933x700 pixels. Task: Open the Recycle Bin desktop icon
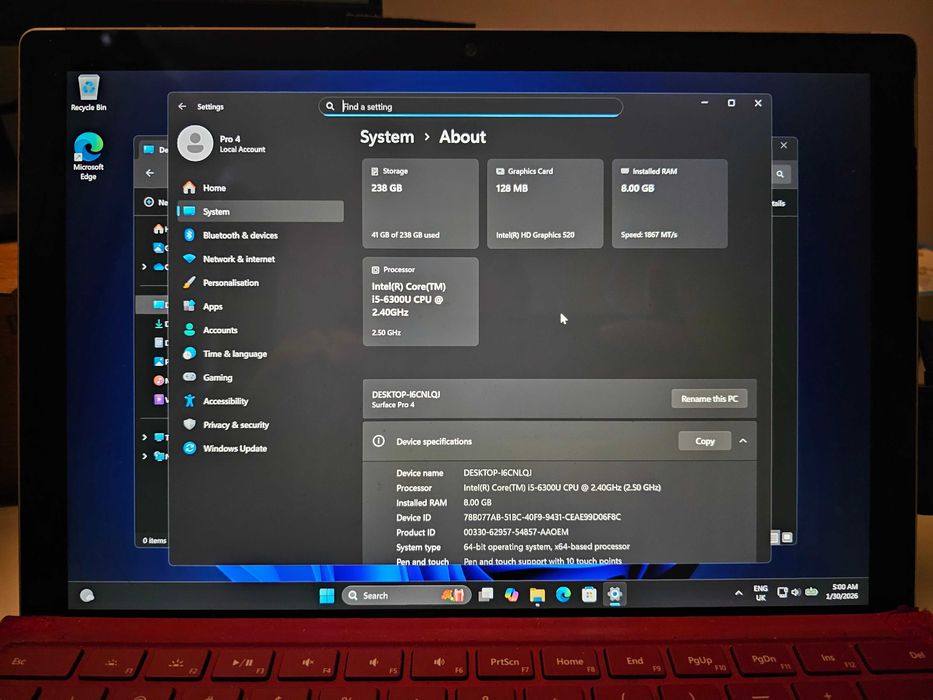(x=88, y=92)
